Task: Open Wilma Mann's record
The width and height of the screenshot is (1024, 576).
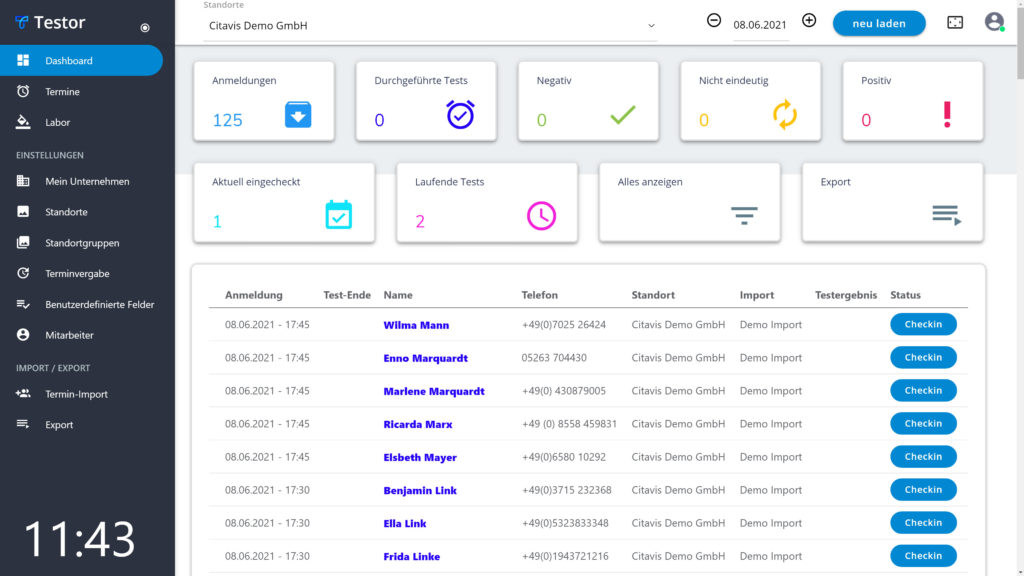Action: tap(416, 325)
